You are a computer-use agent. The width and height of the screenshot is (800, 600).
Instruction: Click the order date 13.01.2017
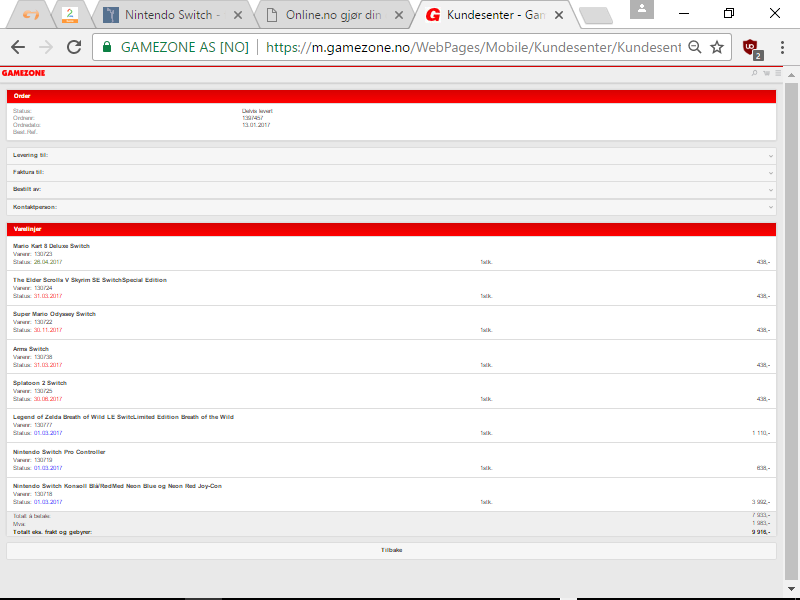pos(256,125)
